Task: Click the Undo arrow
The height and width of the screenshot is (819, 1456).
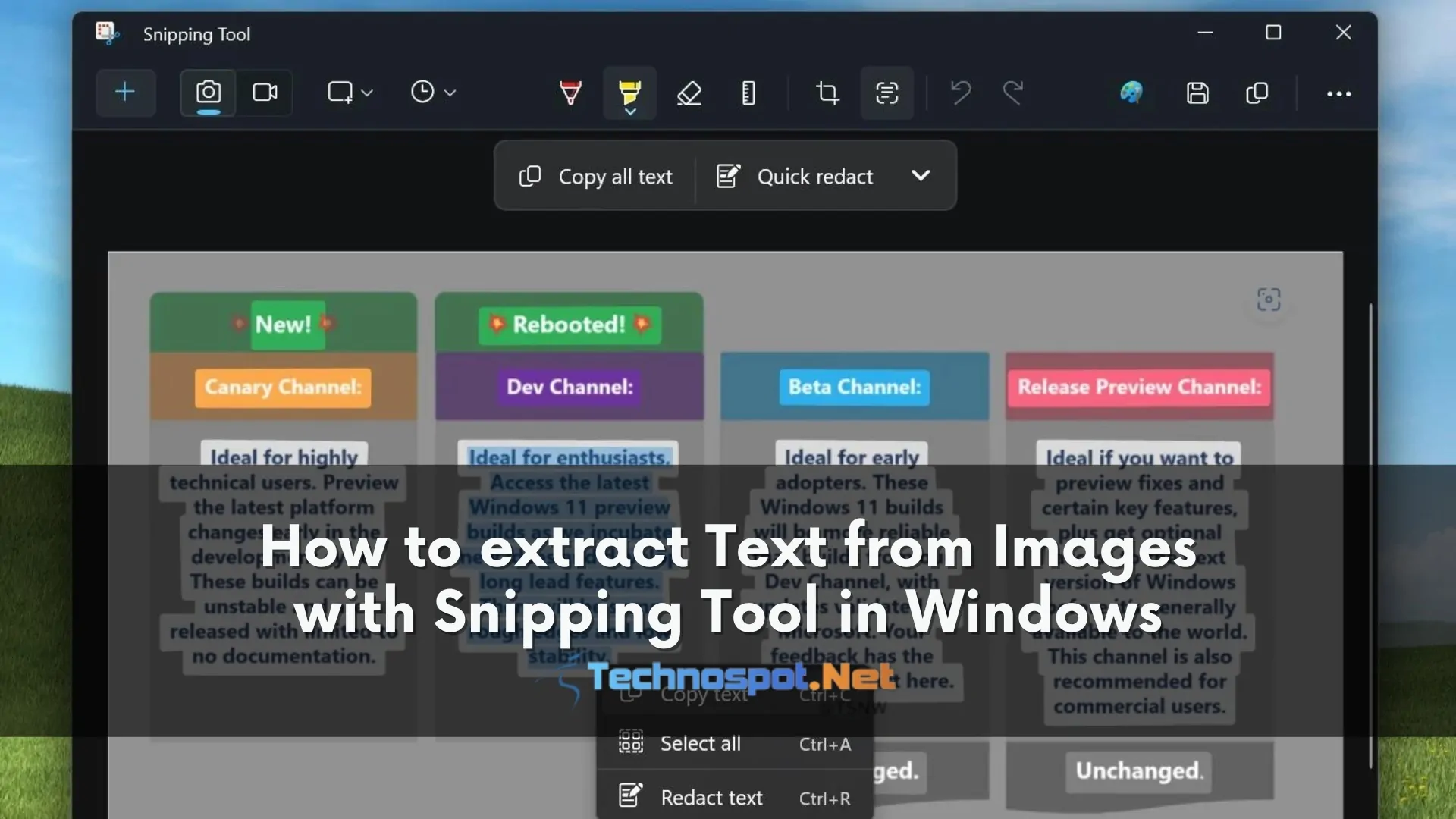Action: coord(961,93)
